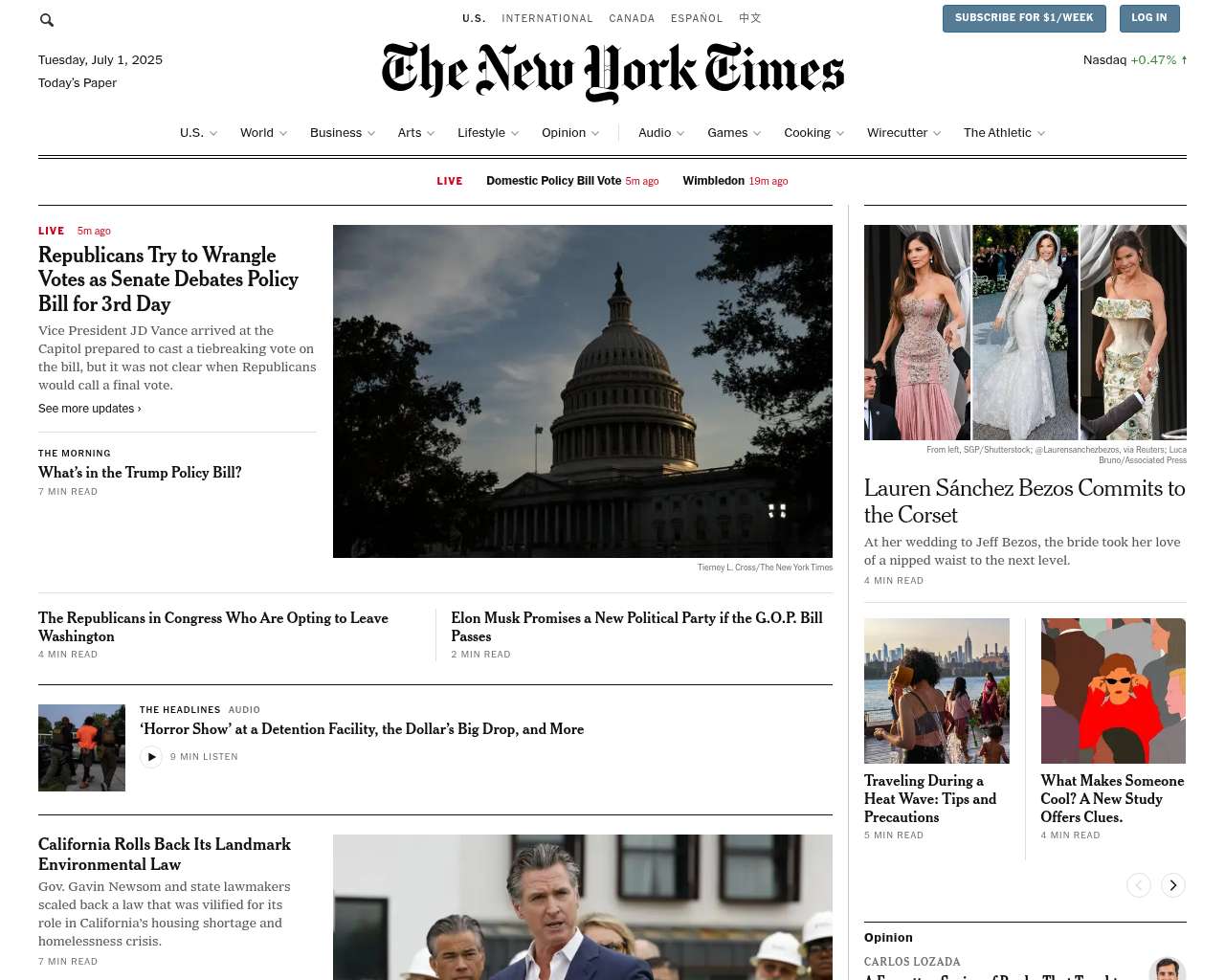The width and height of the screenshot is (1225, 980).
Task: Click Subscribe for $1/week button
Action: click(x=1024, y=18)
